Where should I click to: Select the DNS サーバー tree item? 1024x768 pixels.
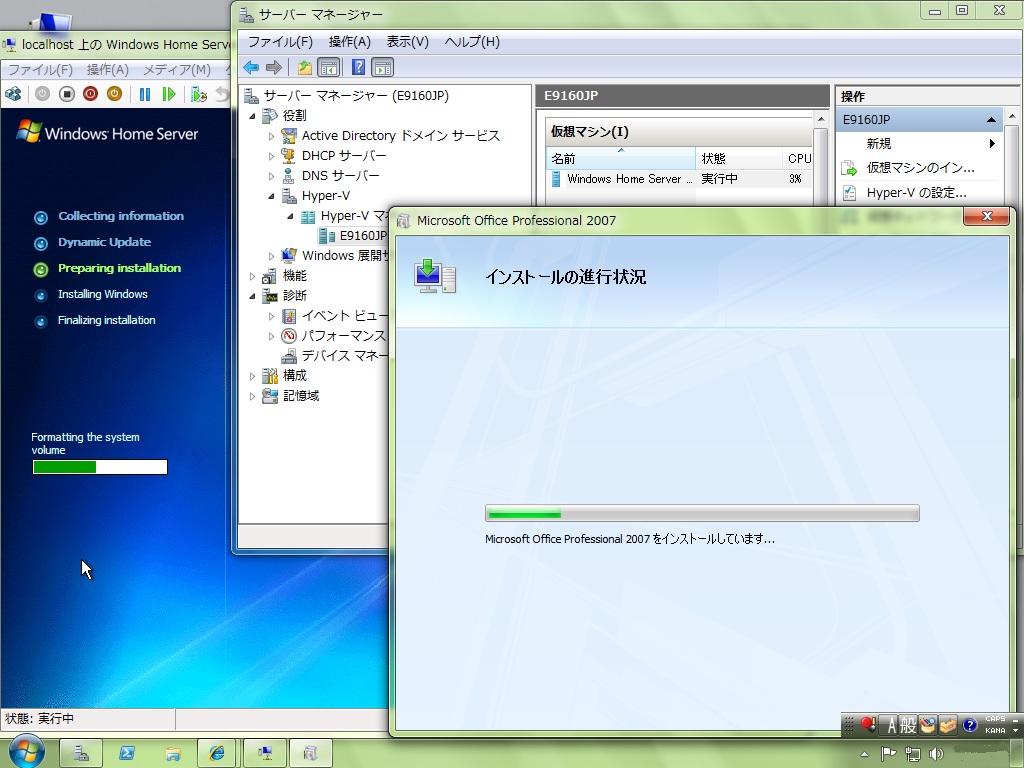pyautogui.click(x=340, y=176)
